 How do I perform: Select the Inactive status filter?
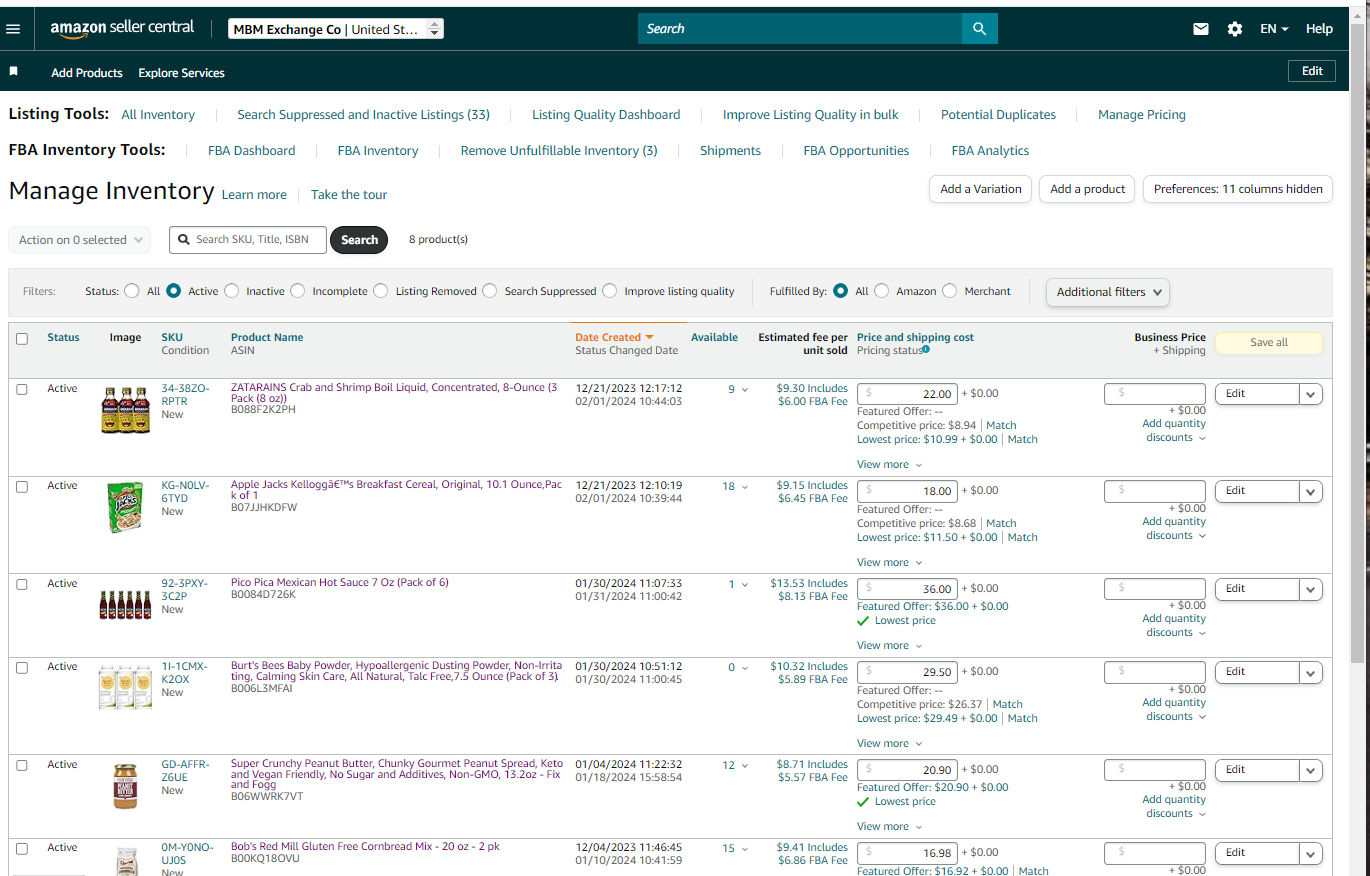point(232,291)
